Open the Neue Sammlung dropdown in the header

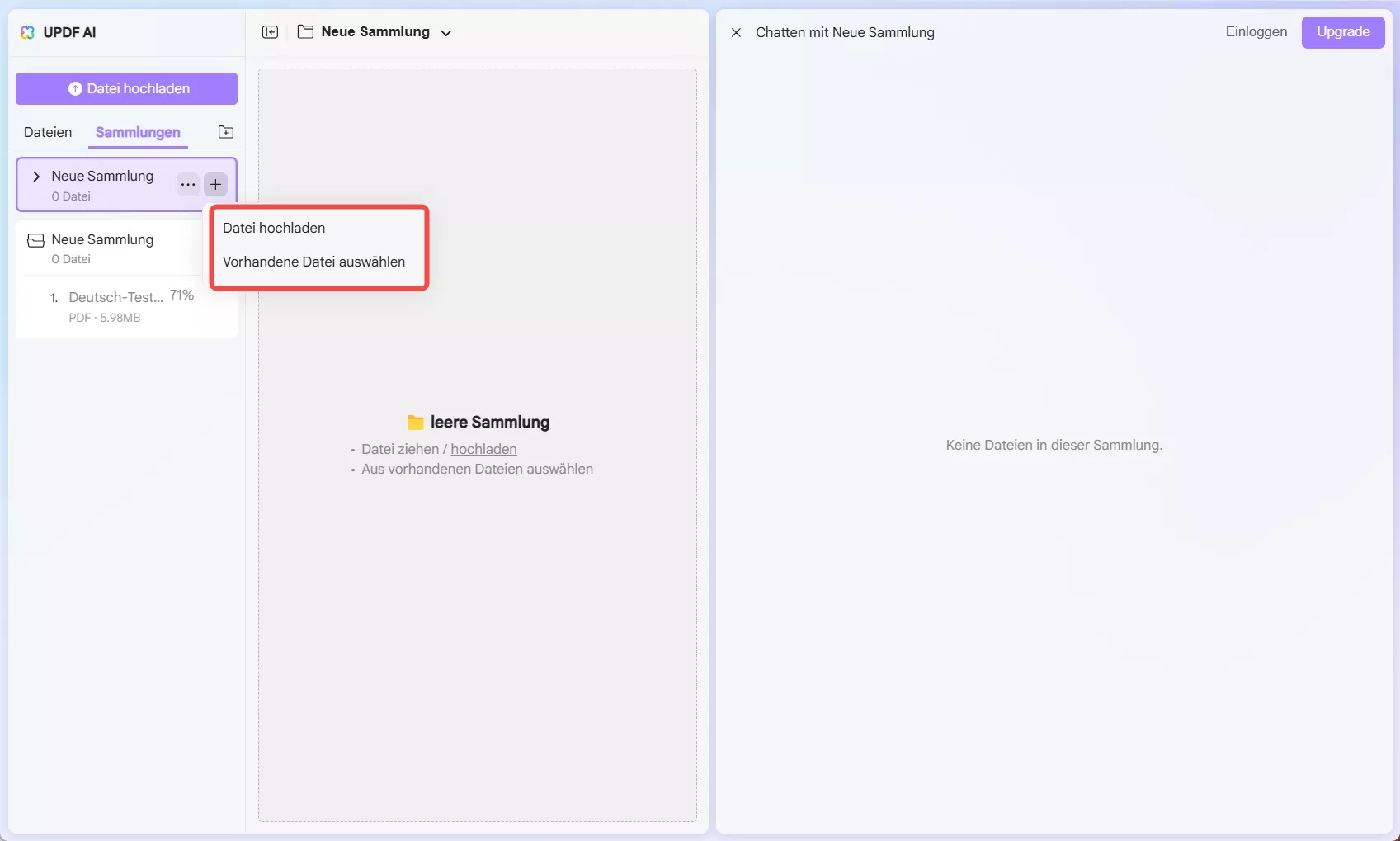[446, 34]
